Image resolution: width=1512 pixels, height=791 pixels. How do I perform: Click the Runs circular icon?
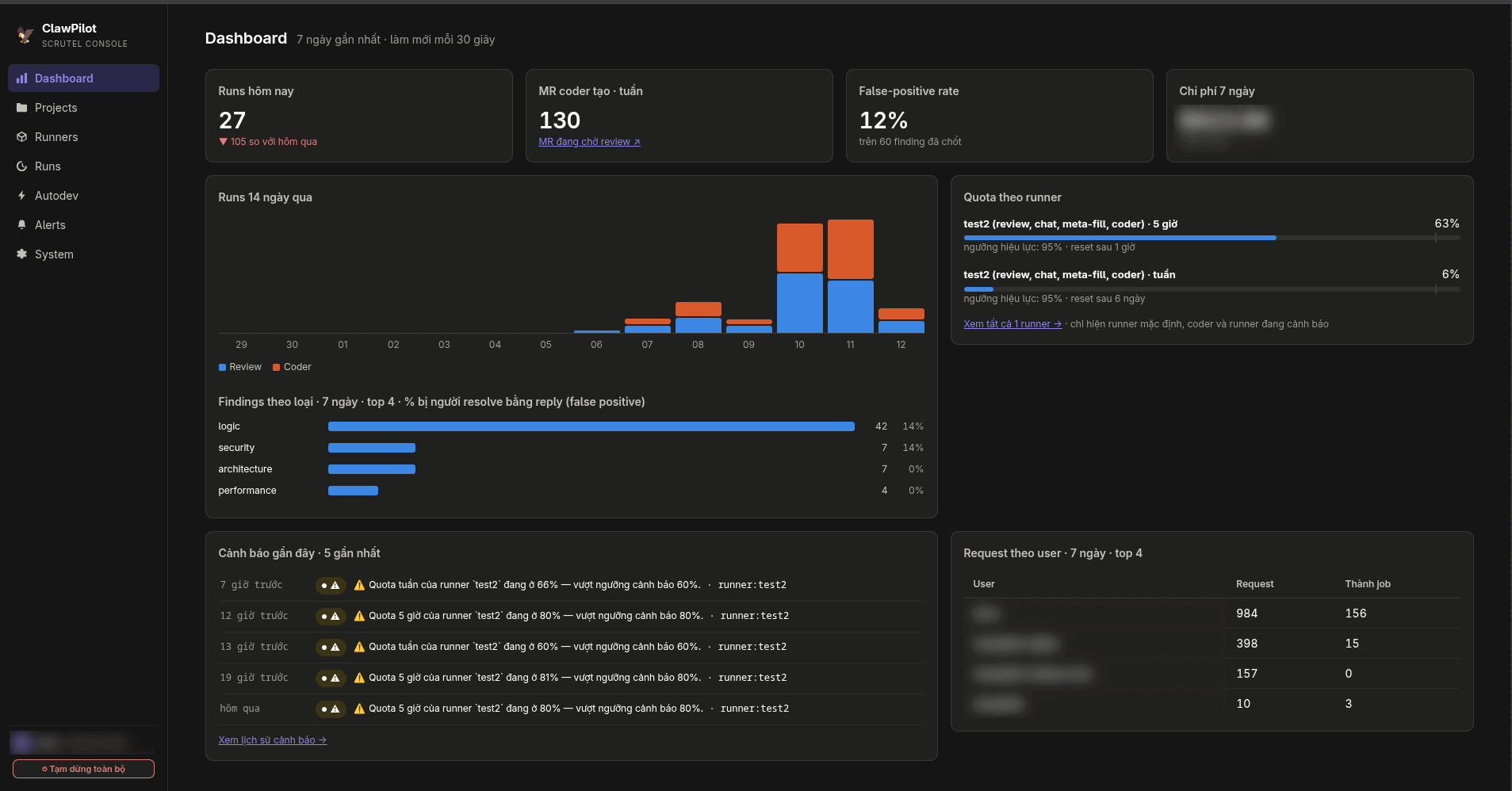click(x=21, y=166)
